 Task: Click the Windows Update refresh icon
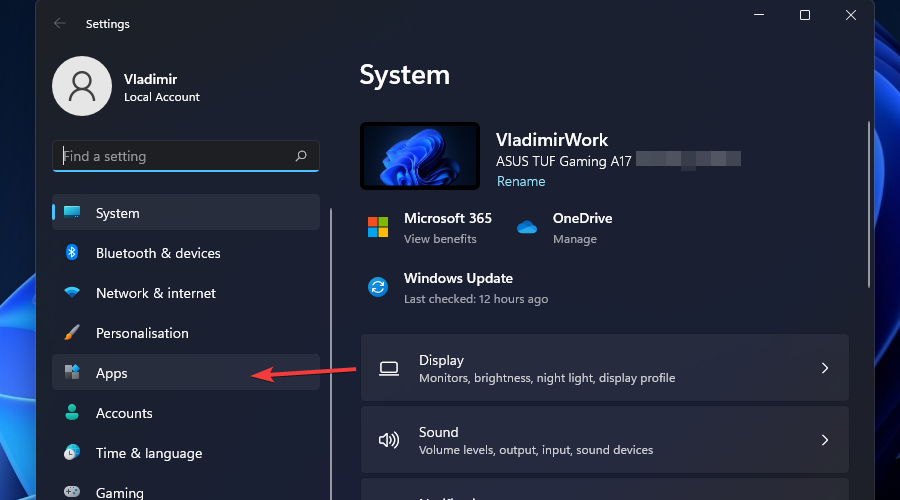[x=378, y=287]
